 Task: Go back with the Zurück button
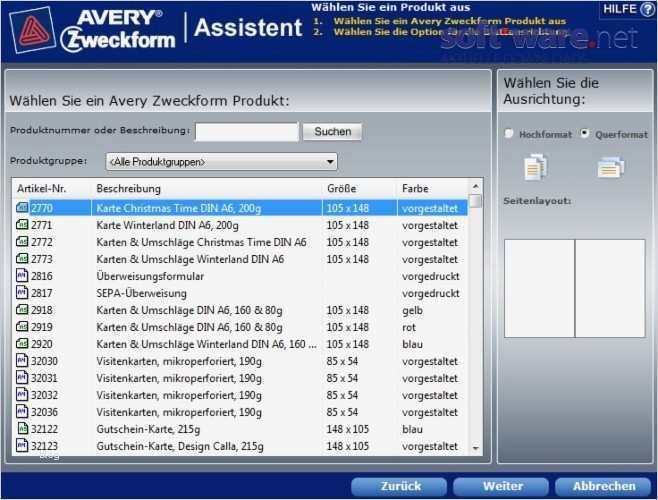[x=399, y=487]
